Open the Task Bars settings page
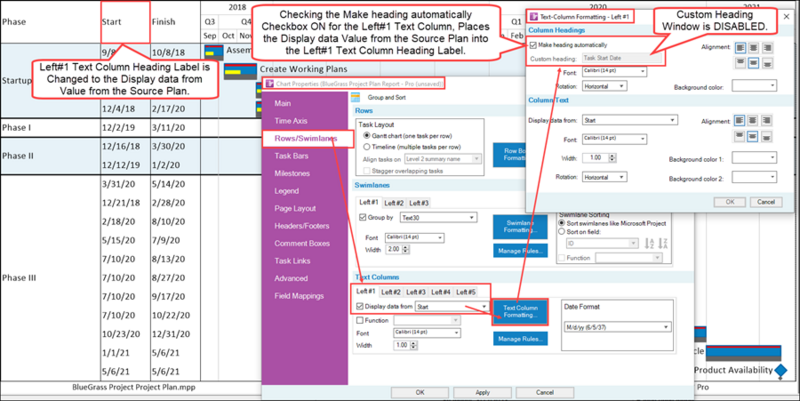The height and width of the screenshot is (401, 800). pos(291,156)
